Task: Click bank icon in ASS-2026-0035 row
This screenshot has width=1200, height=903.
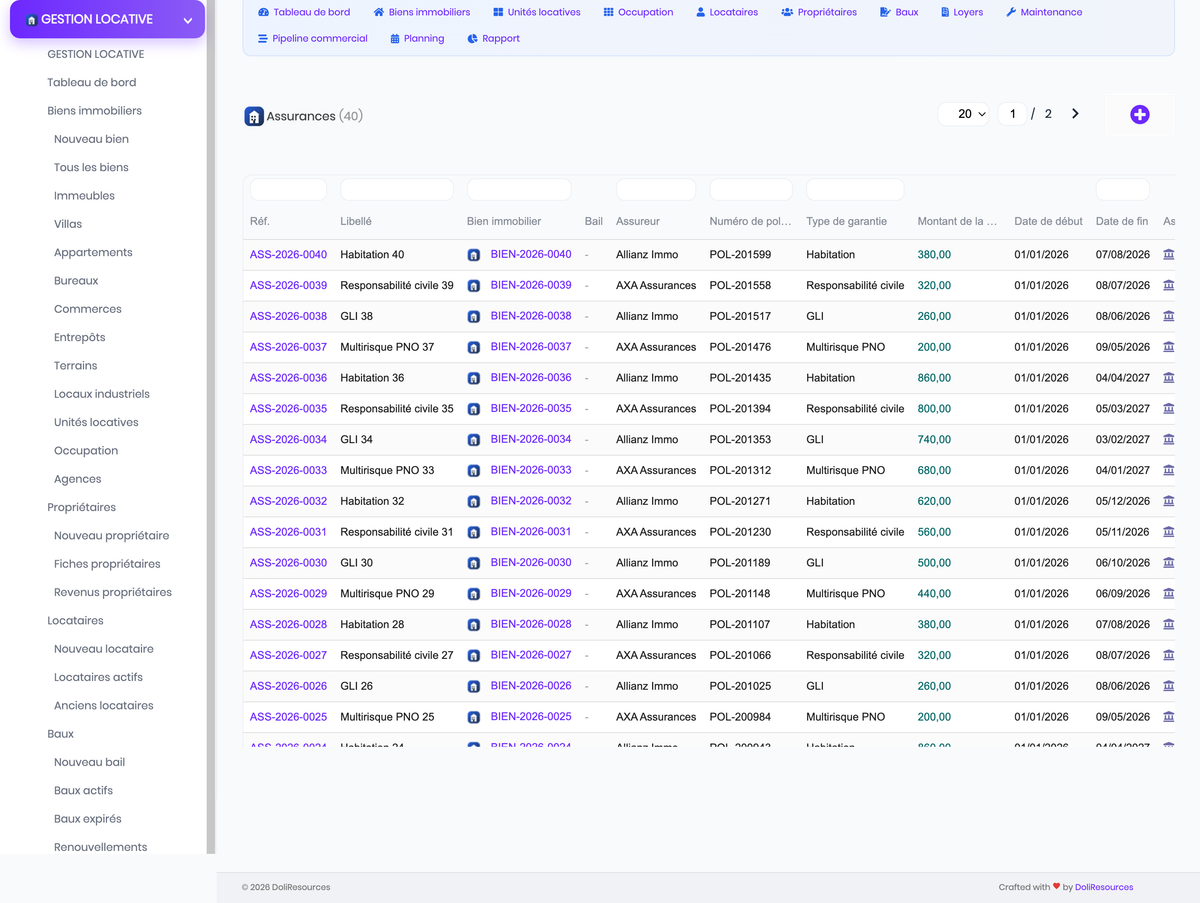Action: [x=1169, y=408]
